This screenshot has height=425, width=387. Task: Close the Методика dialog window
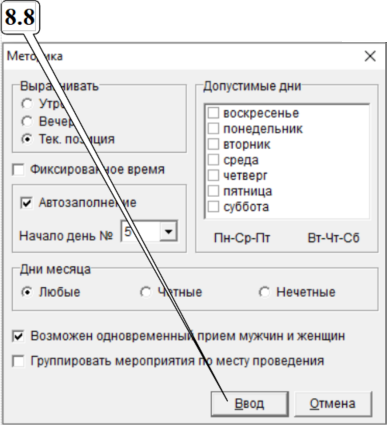pos(370,56)
